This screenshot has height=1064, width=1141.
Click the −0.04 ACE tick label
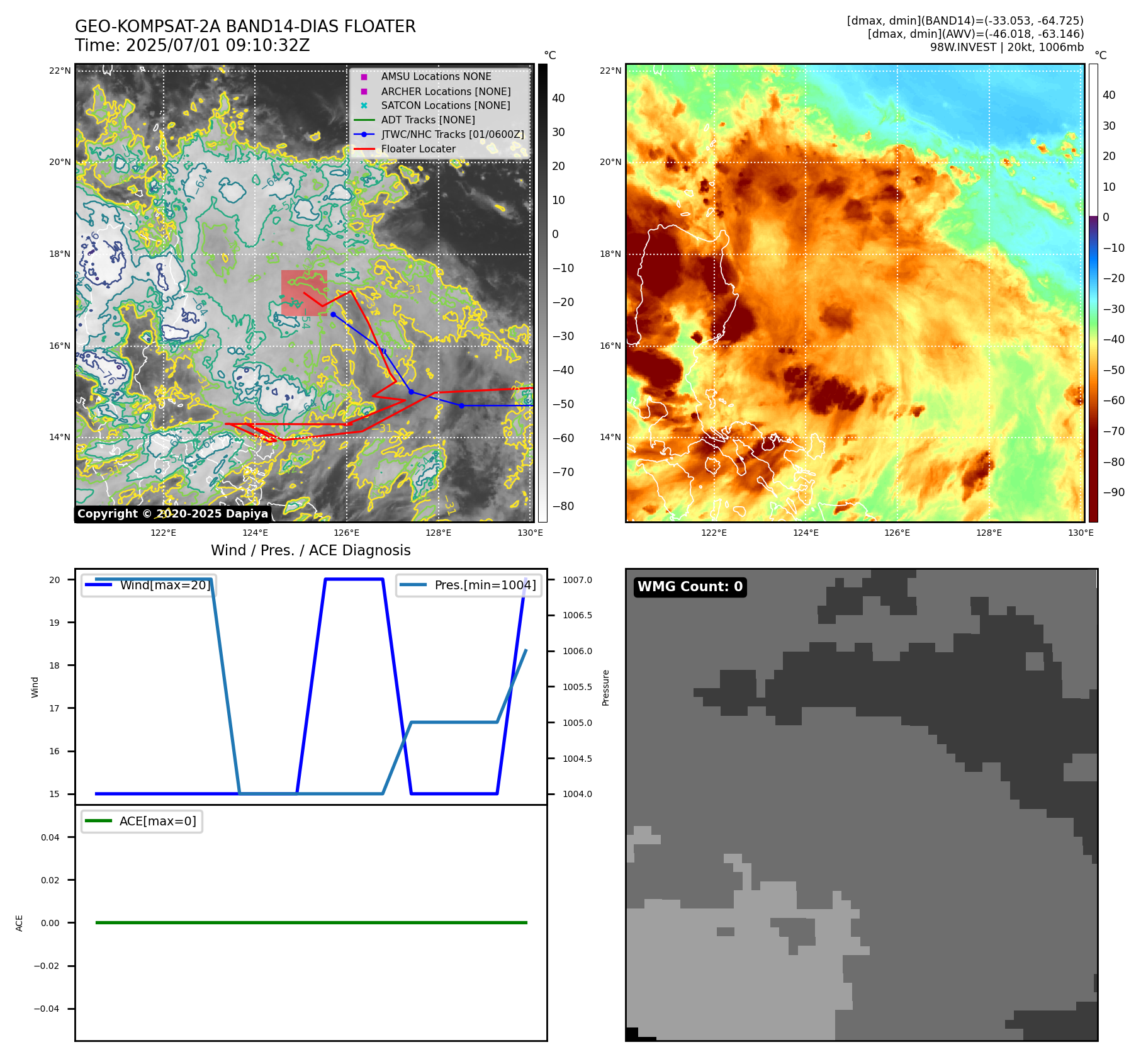point(47,1009)
